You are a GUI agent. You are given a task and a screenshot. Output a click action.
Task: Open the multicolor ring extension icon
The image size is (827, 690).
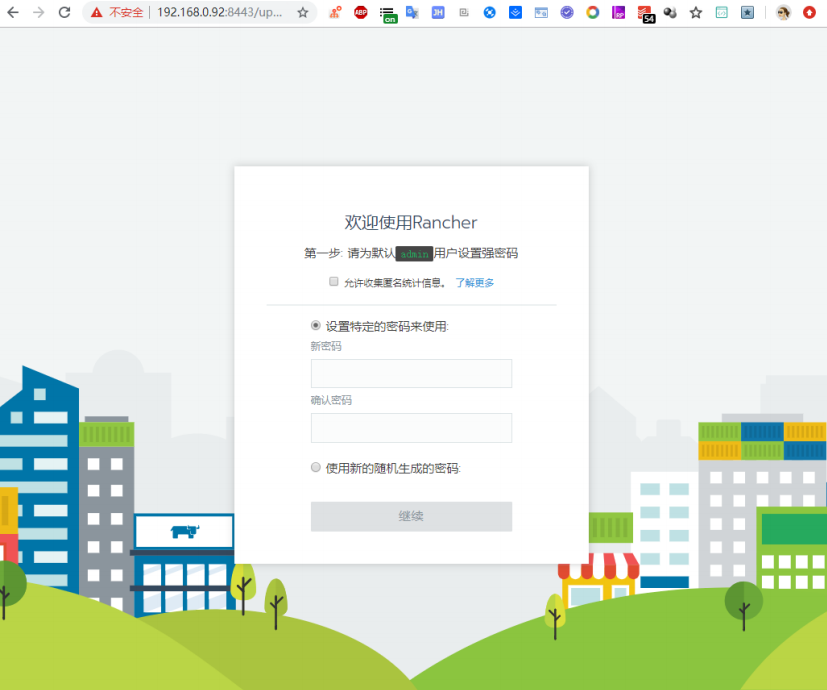point(593,12)
